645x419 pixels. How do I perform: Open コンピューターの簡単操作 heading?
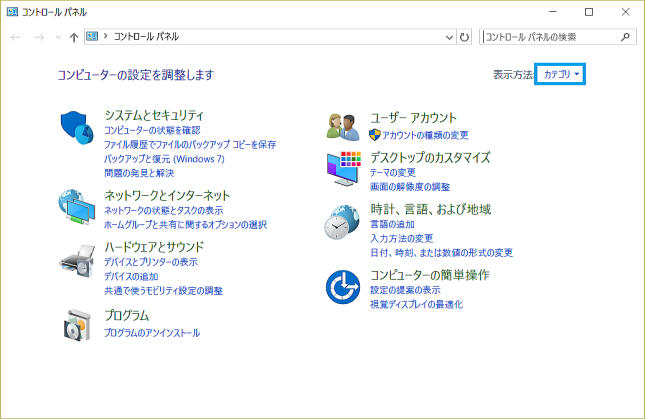click(x=430, y=275)
